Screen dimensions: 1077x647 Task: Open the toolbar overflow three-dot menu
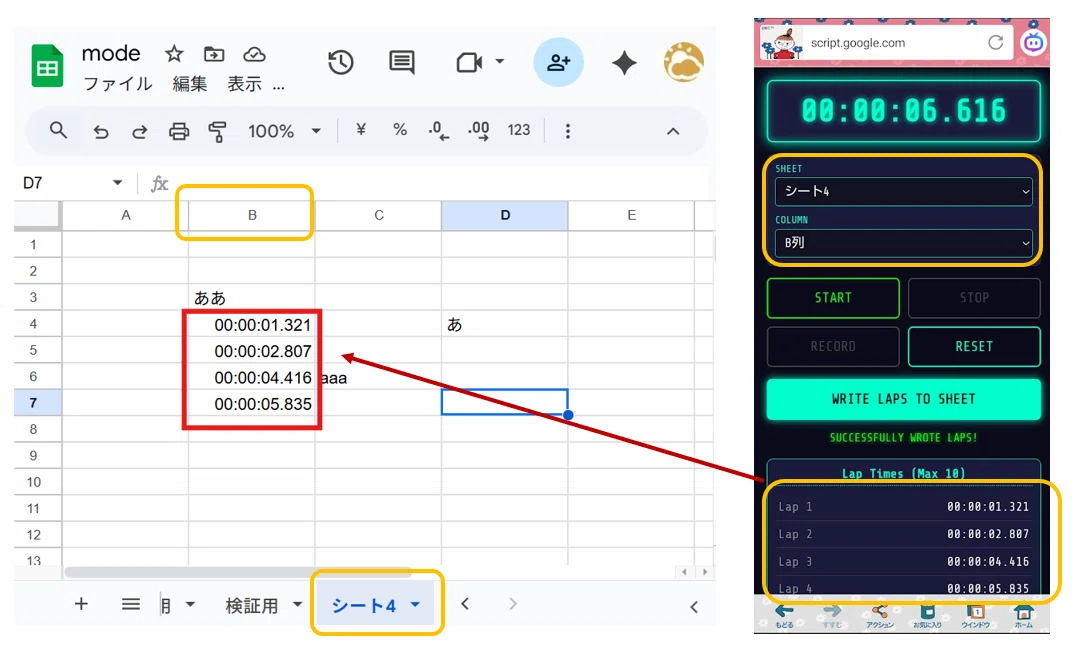pos(567,131)
